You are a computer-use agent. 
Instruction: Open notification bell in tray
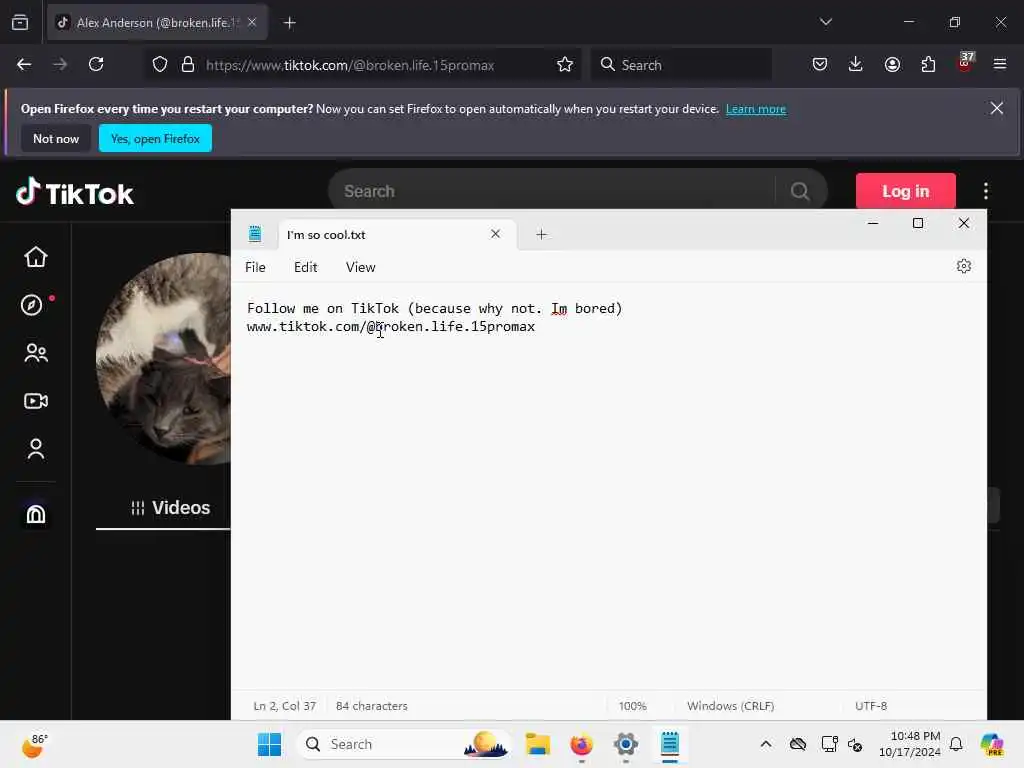point(956,744)
